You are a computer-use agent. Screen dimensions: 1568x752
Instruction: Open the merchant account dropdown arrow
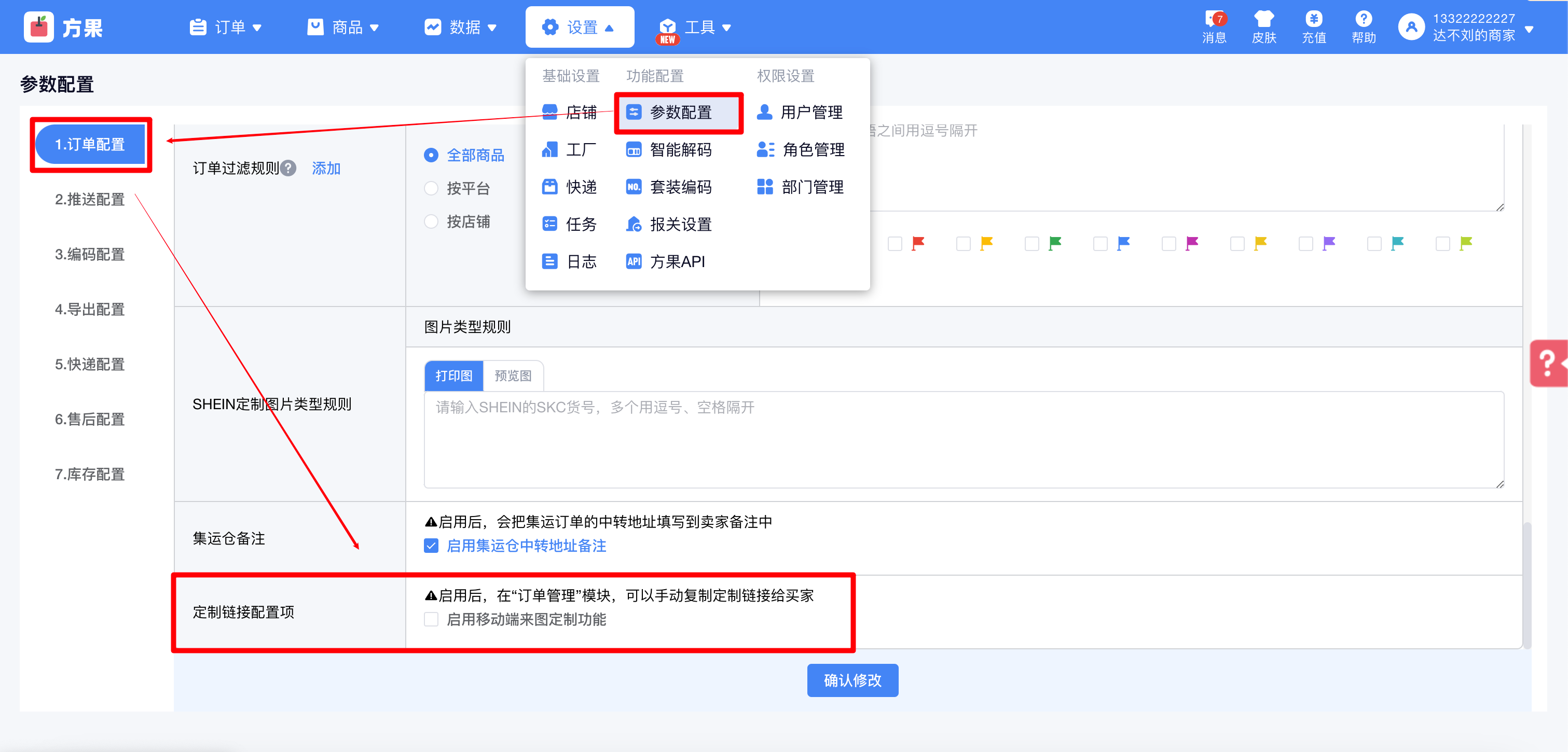pos(1529,29)
